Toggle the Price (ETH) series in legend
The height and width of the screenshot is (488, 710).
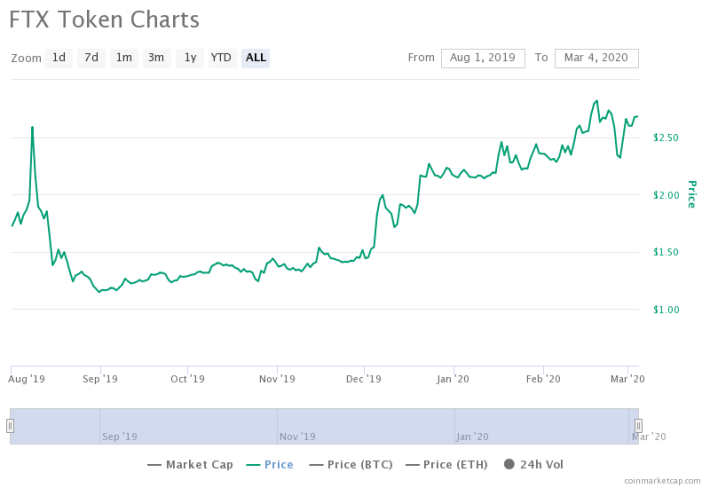[447, 464]
